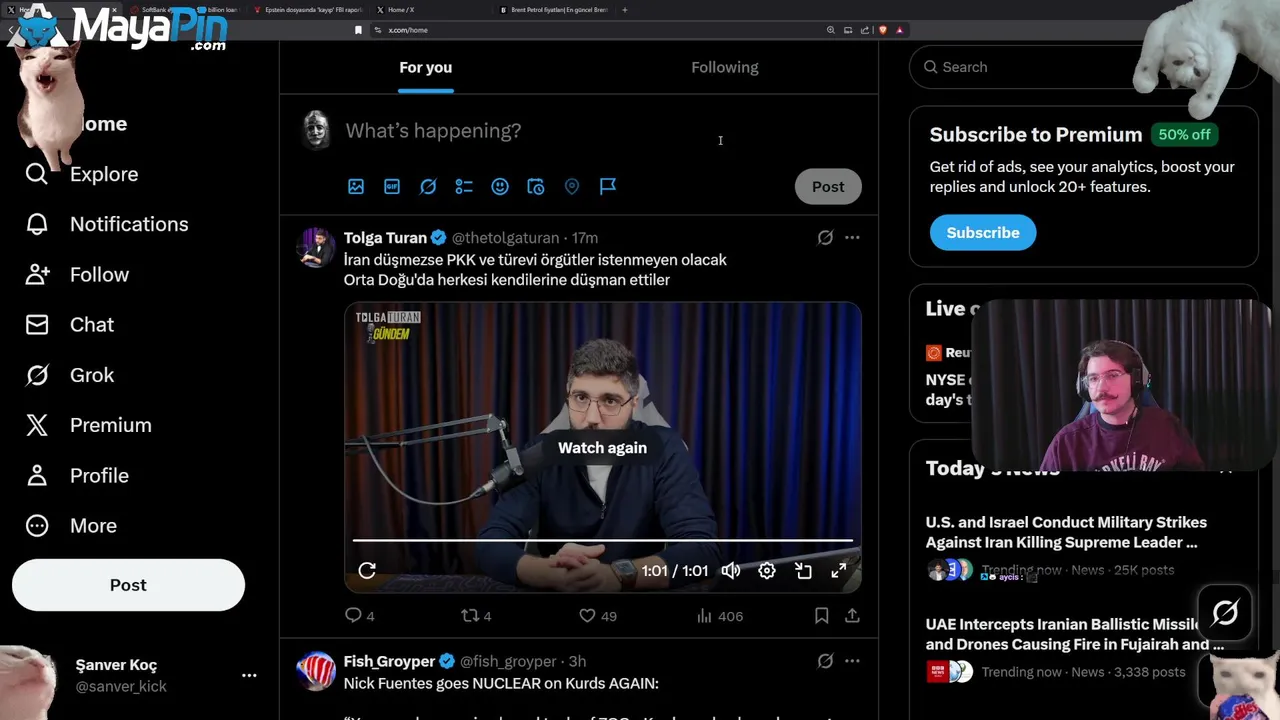Open Notifications bell in sidebar
The image size is (1280, 720).
point(107,224)
